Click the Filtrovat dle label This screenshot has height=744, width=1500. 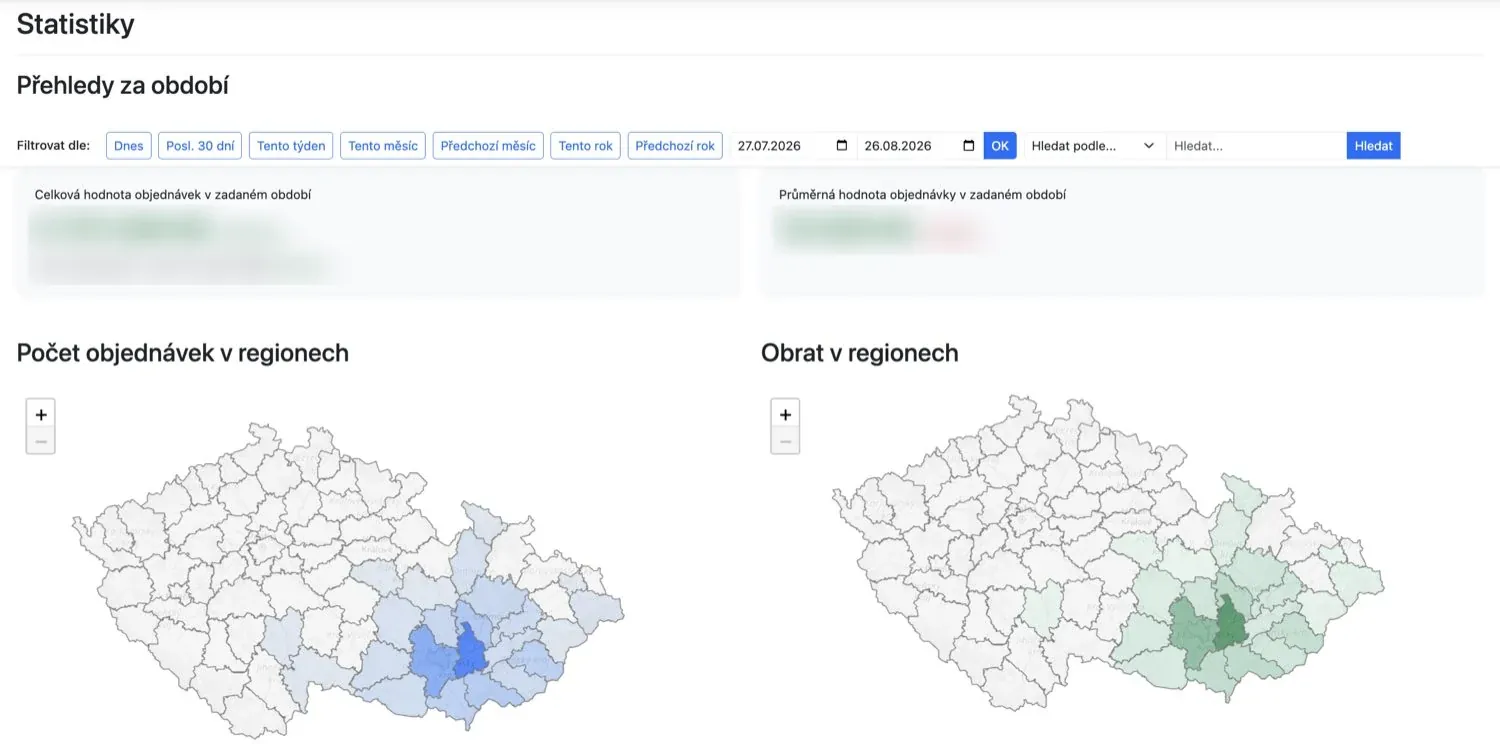tap(53, 146)
